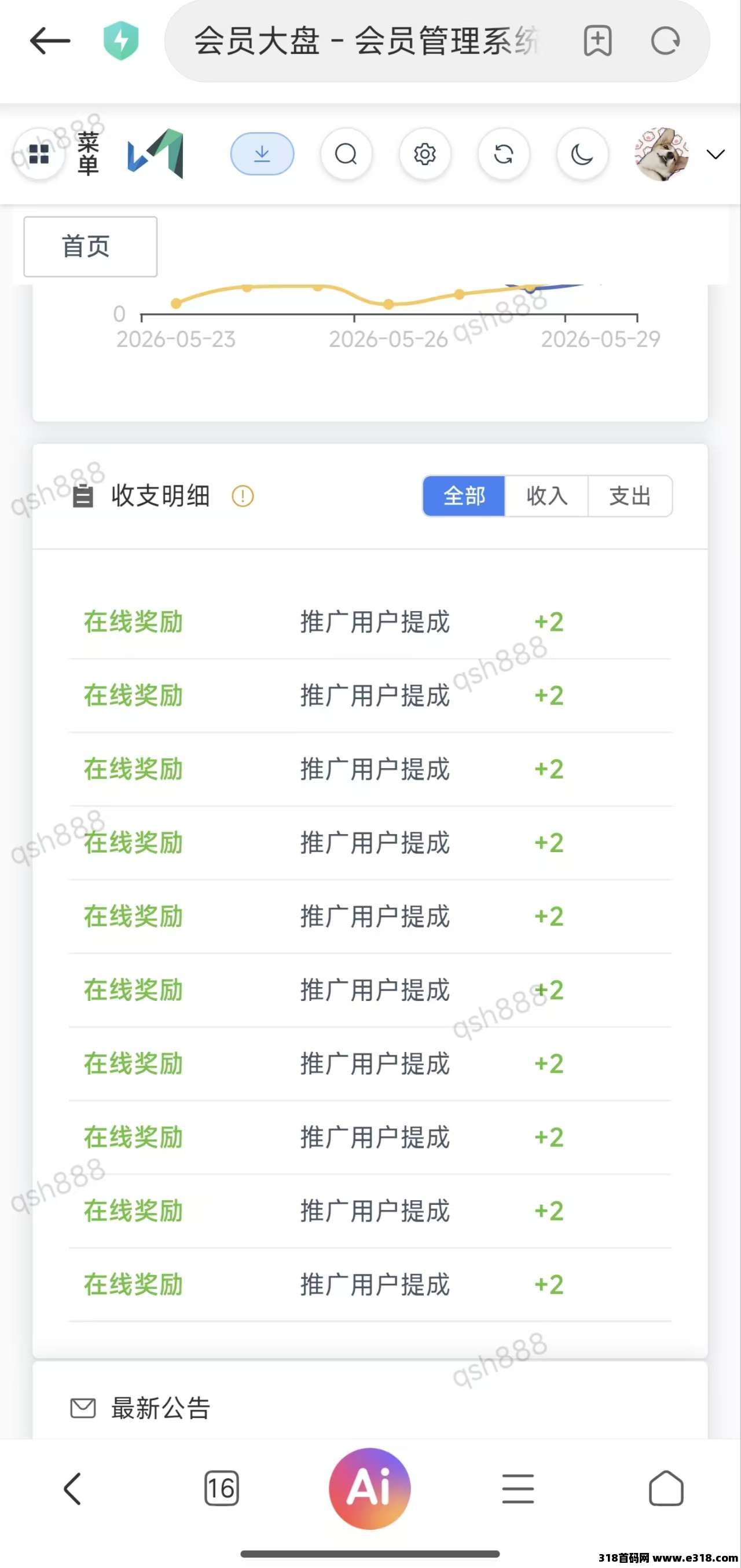
Task: Add page to bookmarks icon
Action: coord(597,41)
